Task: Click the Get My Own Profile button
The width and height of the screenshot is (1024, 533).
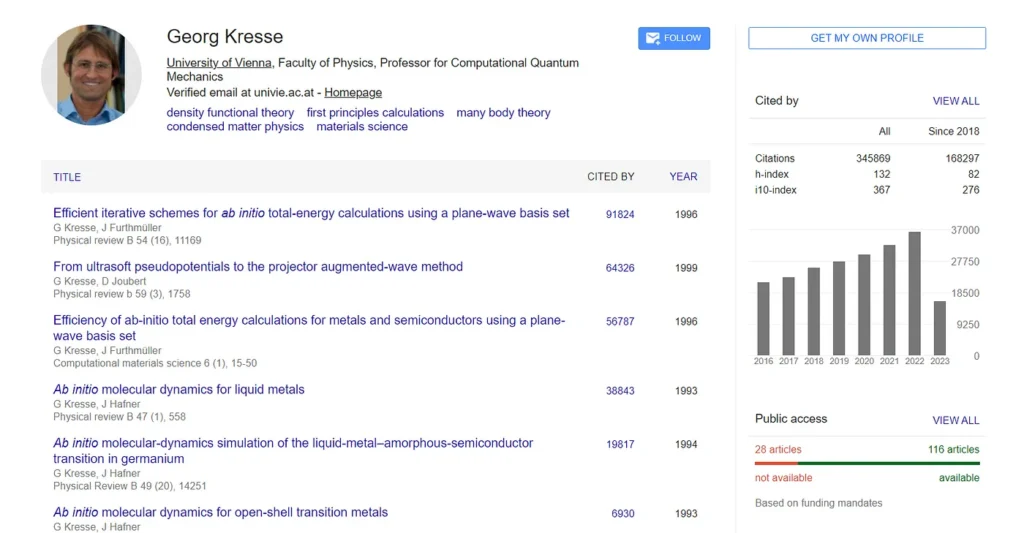Action: 866,38
